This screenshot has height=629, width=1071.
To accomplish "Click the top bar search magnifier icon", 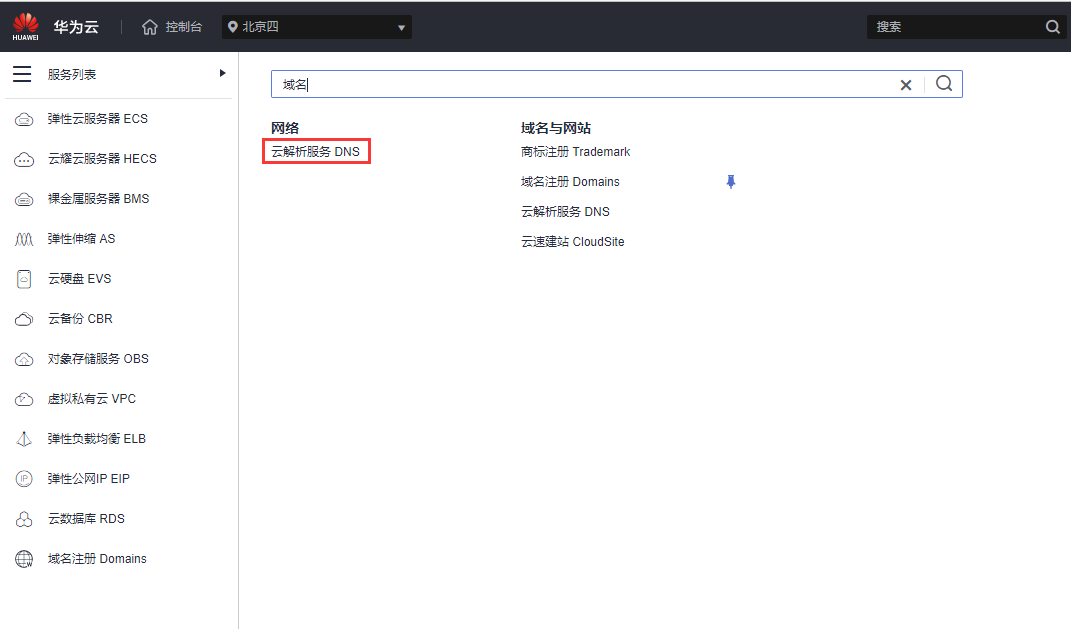I will [1053, 27].
